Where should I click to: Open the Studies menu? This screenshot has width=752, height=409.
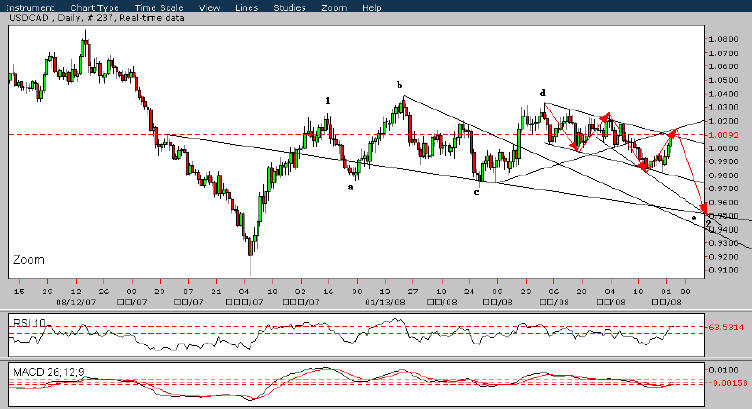coord(289,8)
